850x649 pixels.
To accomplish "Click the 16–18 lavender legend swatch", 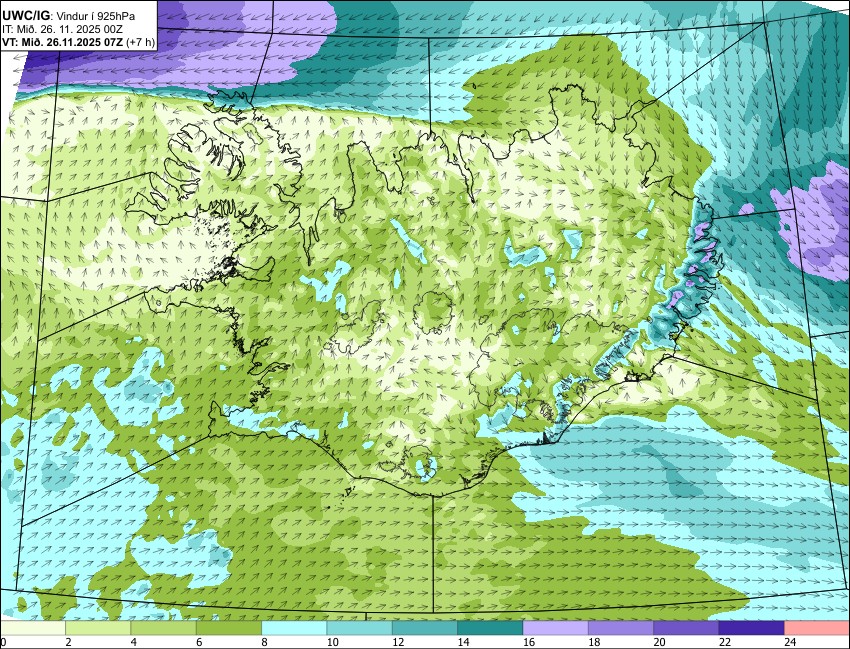I will [x=556, y=628].
